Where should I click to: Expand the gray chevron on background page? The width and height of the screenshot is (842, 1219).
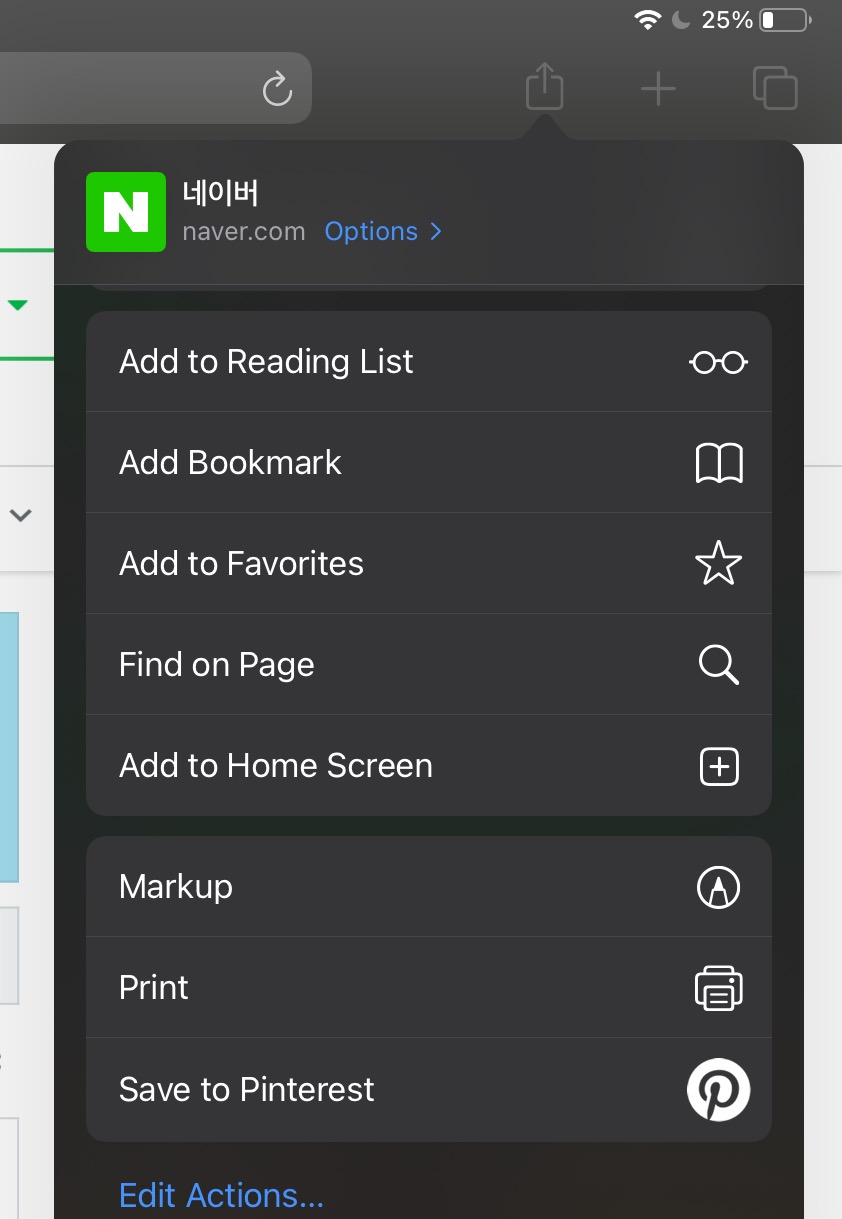(20, 516)
